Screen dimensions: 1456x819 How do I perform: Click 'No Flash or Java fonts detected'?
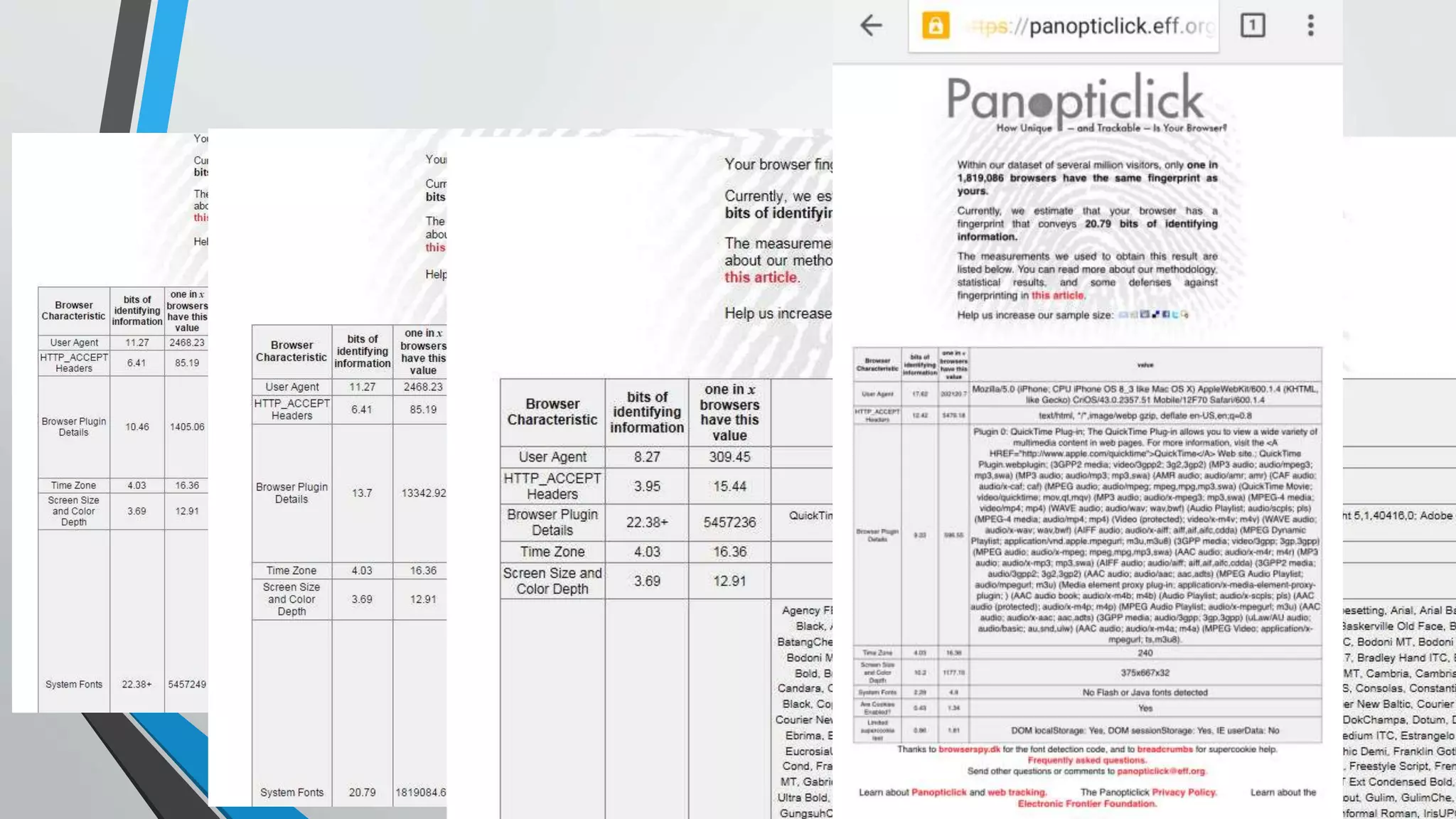1145,692
